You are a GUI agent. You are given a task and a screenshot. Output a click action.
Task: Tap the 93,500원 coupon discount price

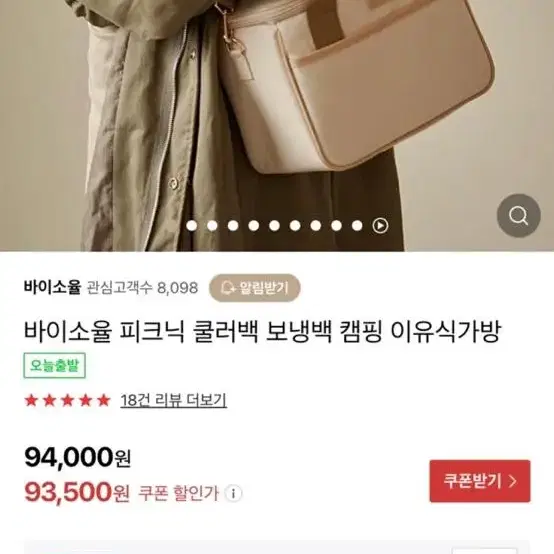tap(77, 493)
